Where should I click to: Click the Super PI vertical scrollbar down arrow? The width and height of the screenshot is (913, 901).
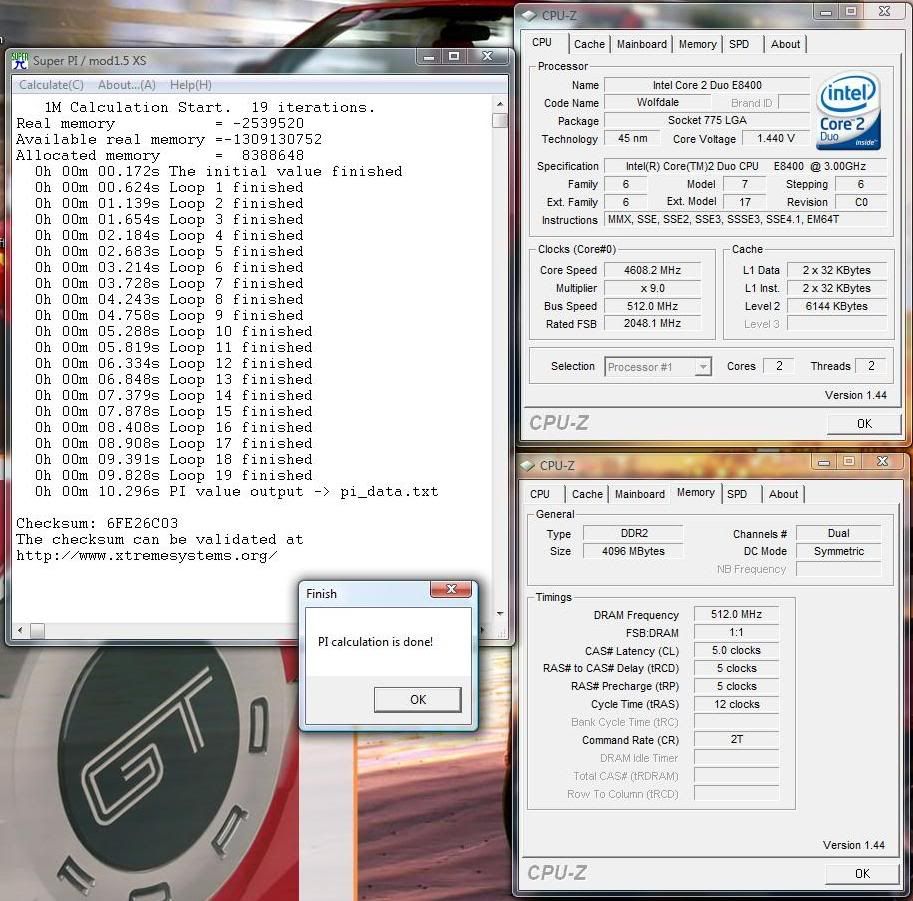click(500, 614)
